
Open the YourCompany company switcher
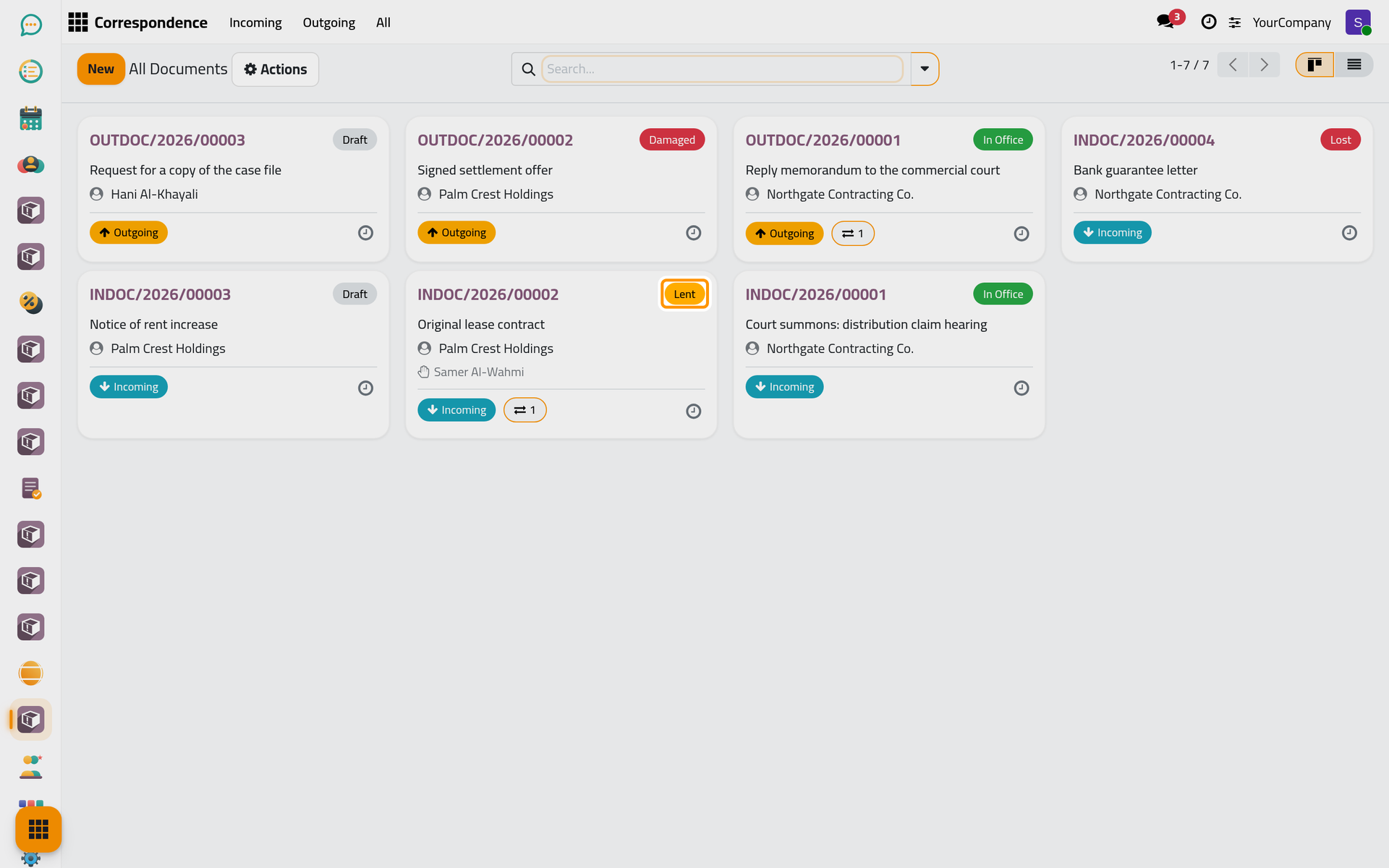[1291, 22]
